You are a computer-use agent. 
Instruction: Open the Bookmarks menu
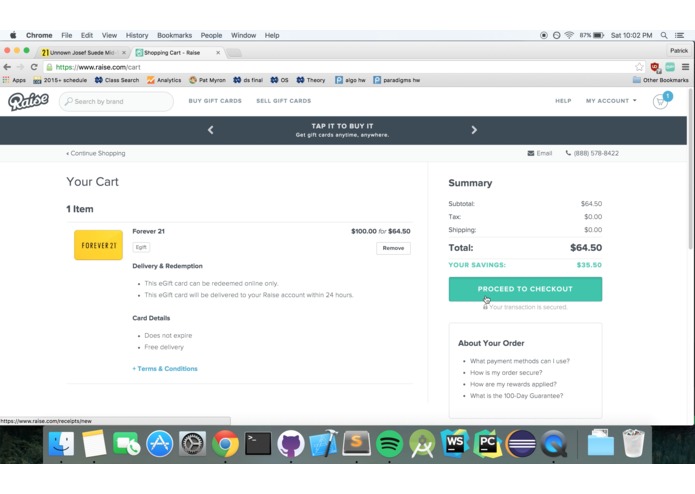tap(175, 35)
